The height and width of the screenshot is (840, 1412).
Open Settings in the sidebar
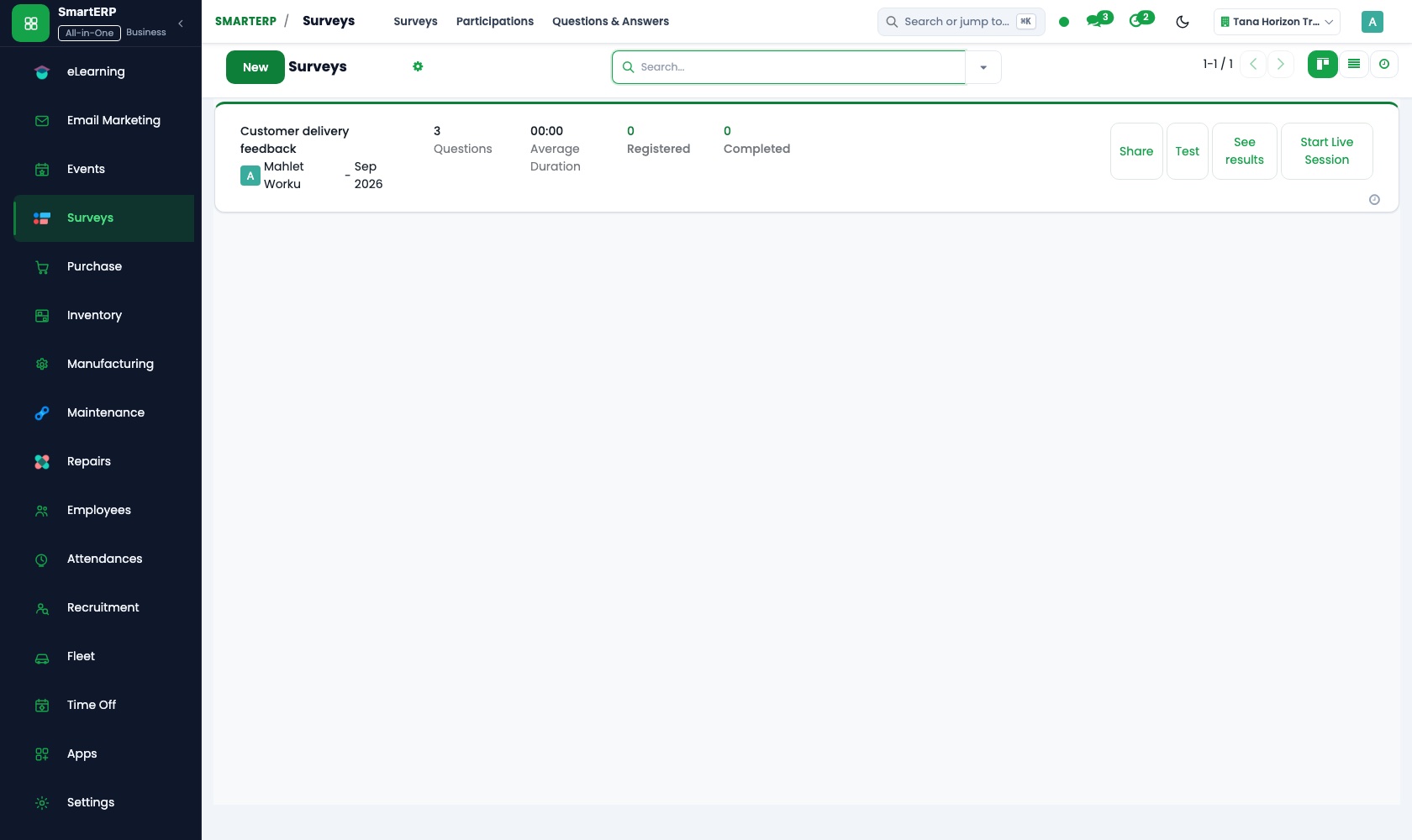click(x=104, y=802)
